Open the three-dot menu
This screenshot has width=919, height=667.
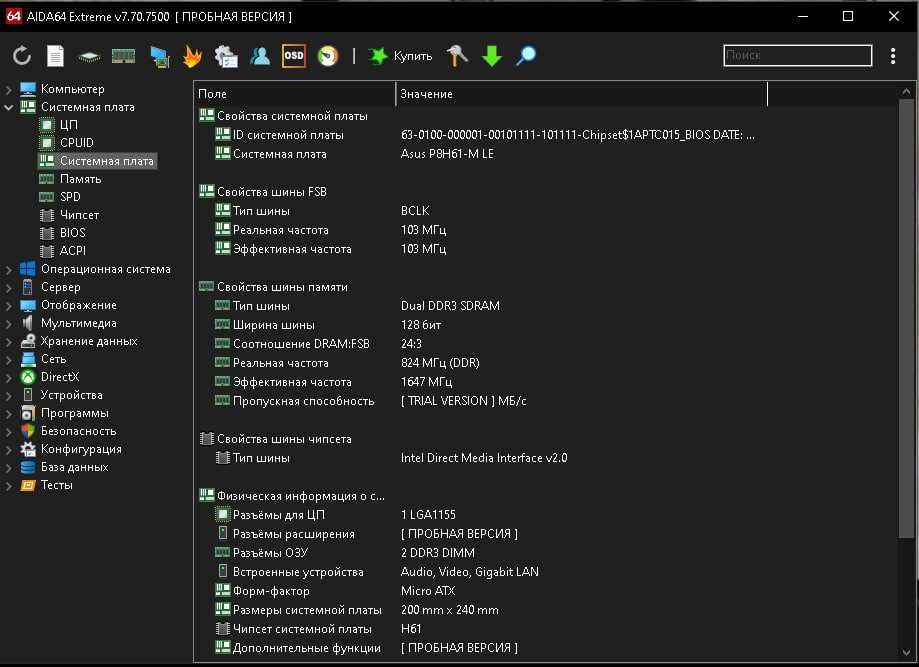point(893,56)
